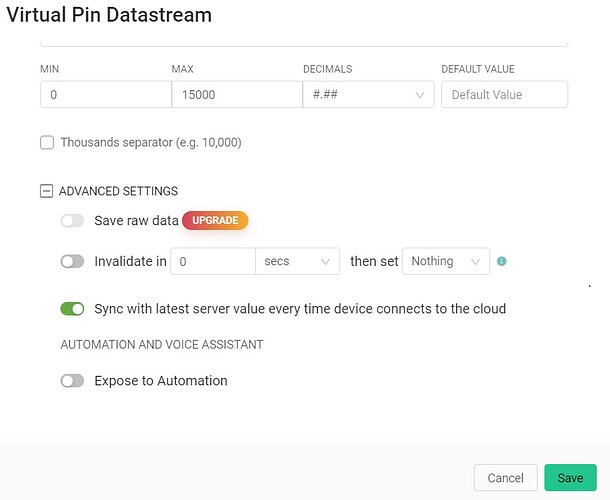
Task: Toggle the Invalidate in switch
Action: point(72,261)
